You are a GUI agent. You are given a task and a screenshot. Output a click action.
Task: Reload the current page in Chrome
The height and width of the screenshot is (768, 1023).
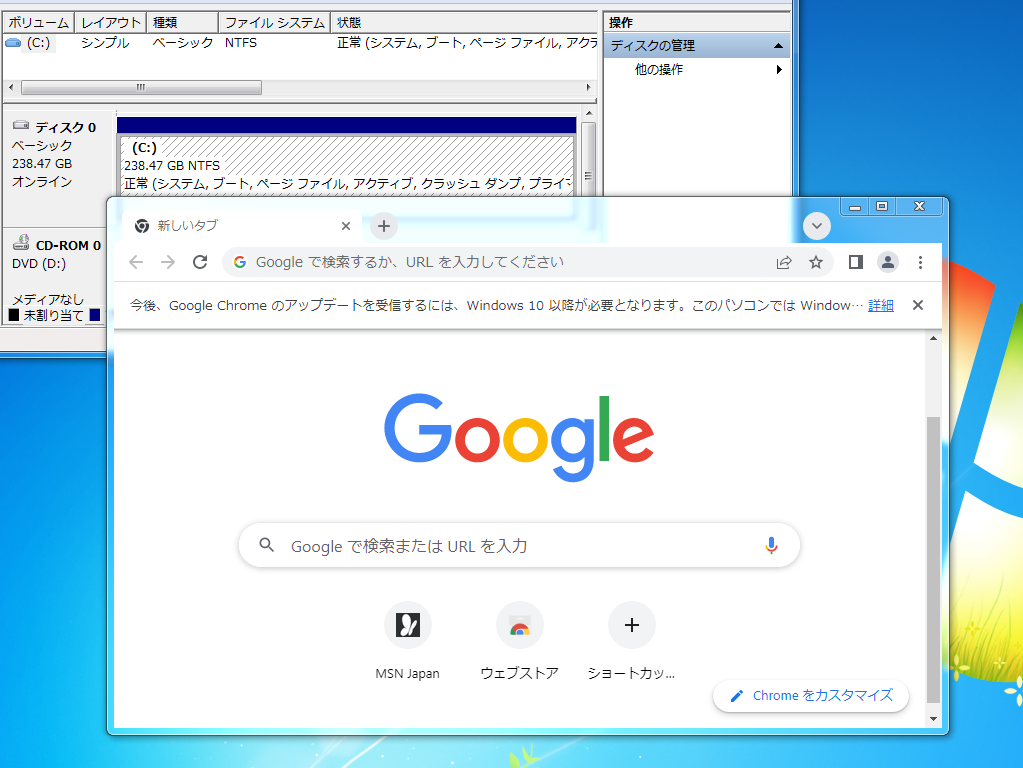coord(199,261)
